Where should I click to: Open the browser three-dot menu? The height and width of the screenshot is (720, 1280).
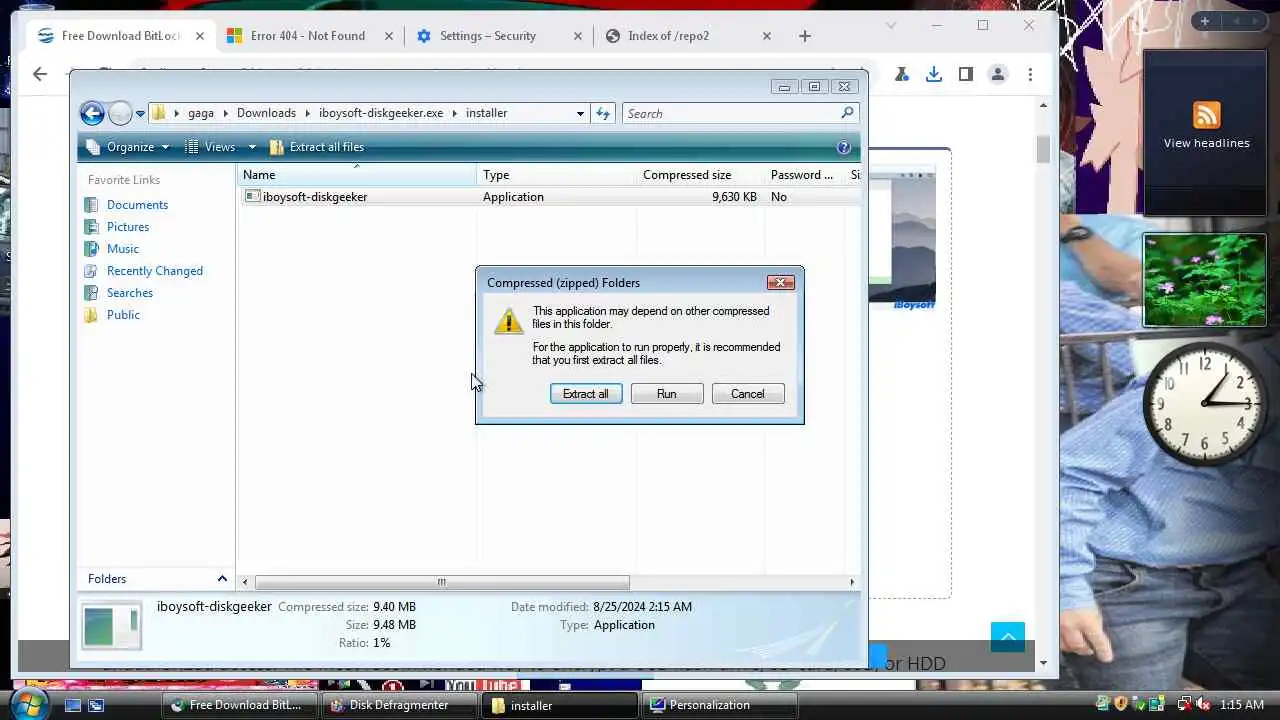(x=1031, y=74)
